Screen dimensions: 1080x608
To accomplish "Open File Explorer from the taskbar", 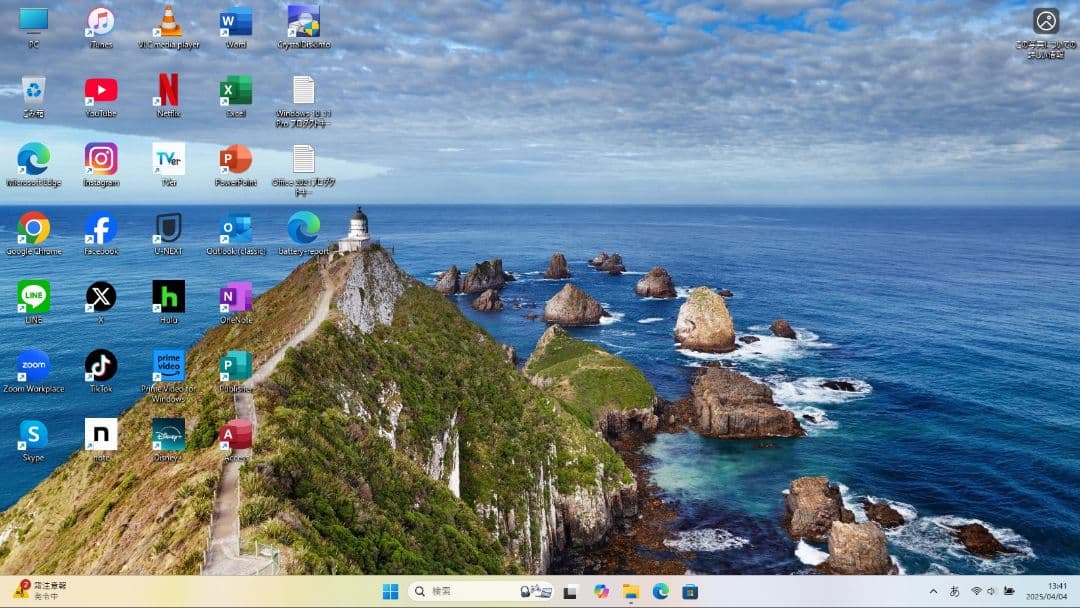I will [x=631, y=592].
